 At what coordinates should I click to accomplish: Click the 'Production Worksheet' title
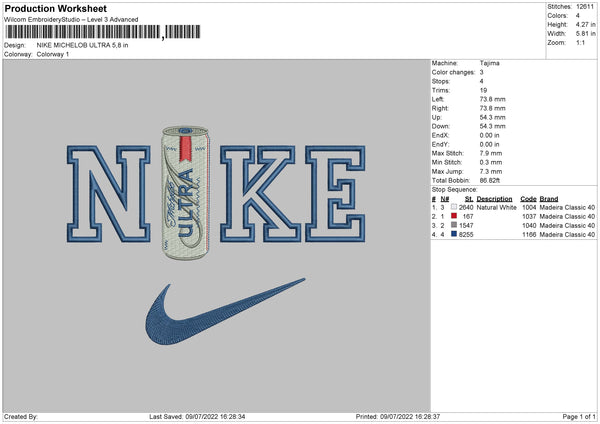[55, 8]
